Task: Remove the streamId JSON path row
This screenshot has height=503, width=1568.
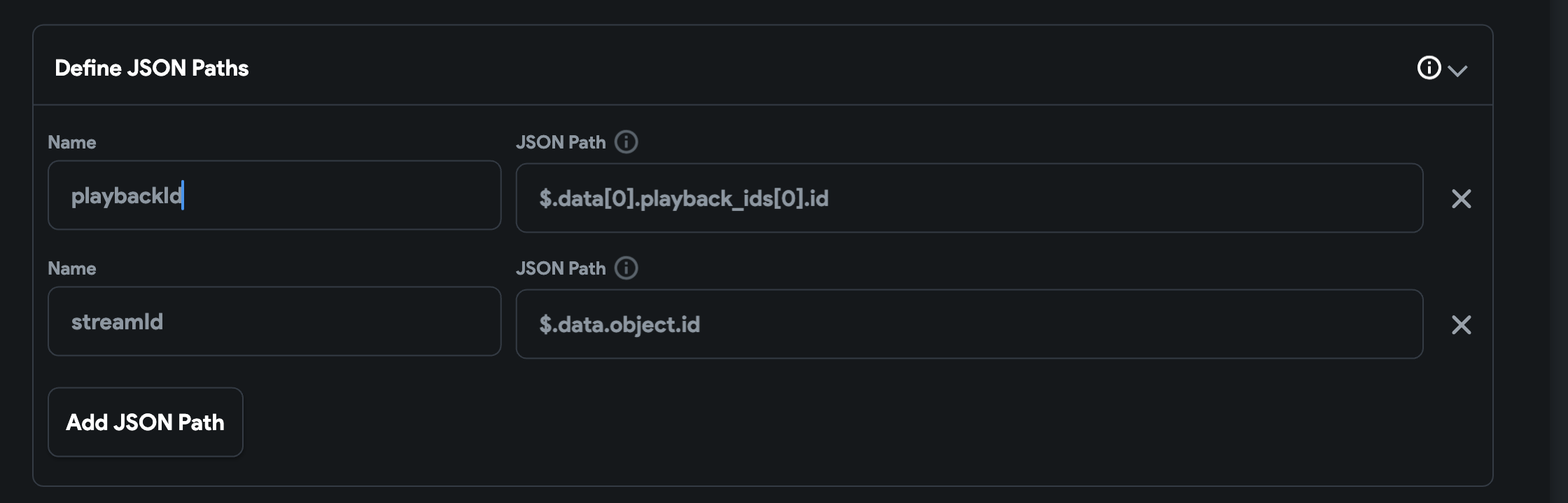Action: click(x=1462, y=325)
